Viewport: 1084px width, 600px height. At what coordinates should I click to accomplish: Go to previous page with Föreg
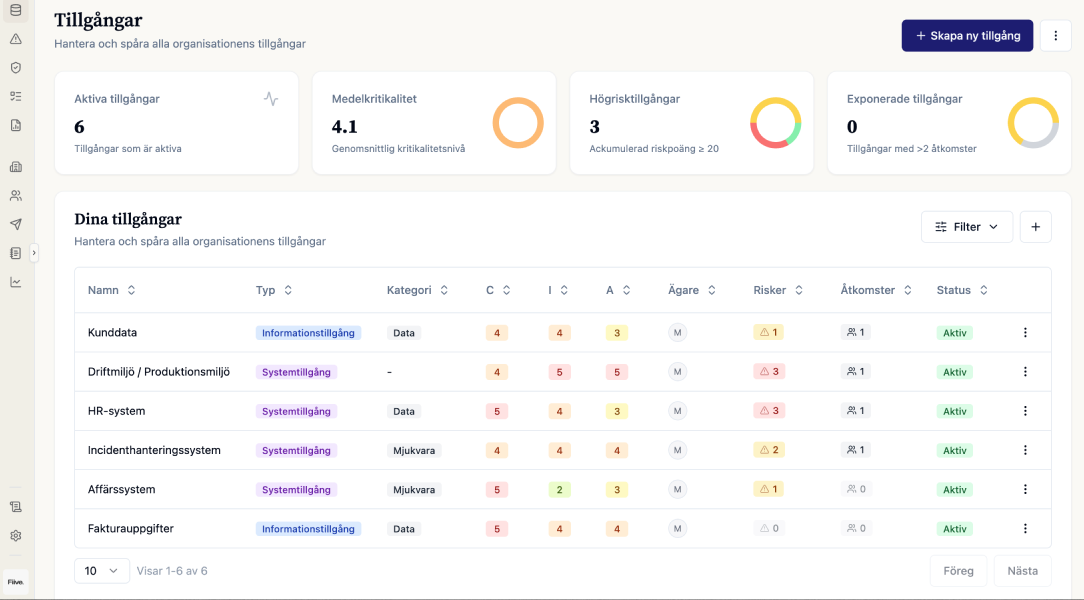(958, 571)
